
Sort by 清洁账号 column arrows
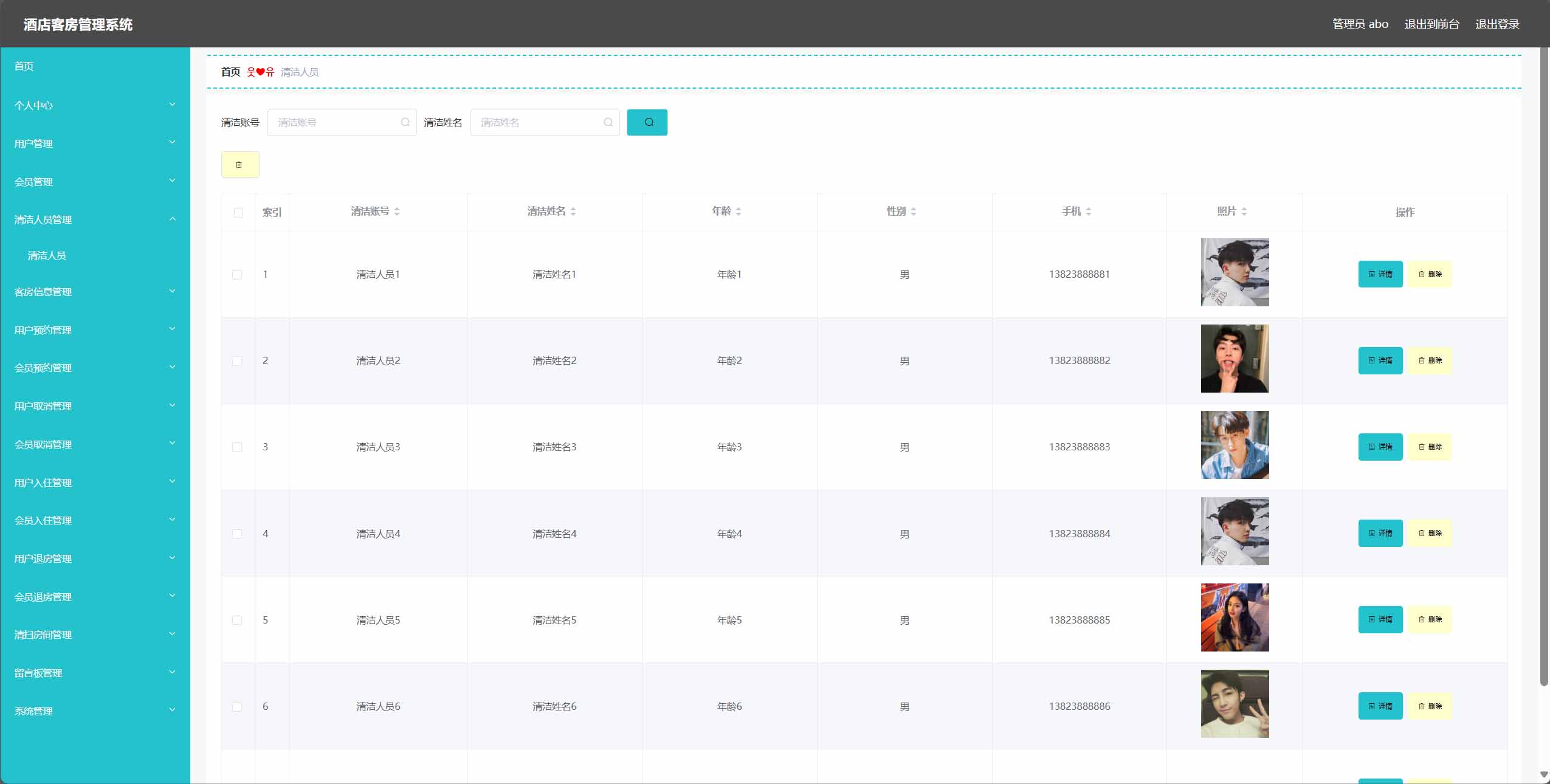click(397, 211)
